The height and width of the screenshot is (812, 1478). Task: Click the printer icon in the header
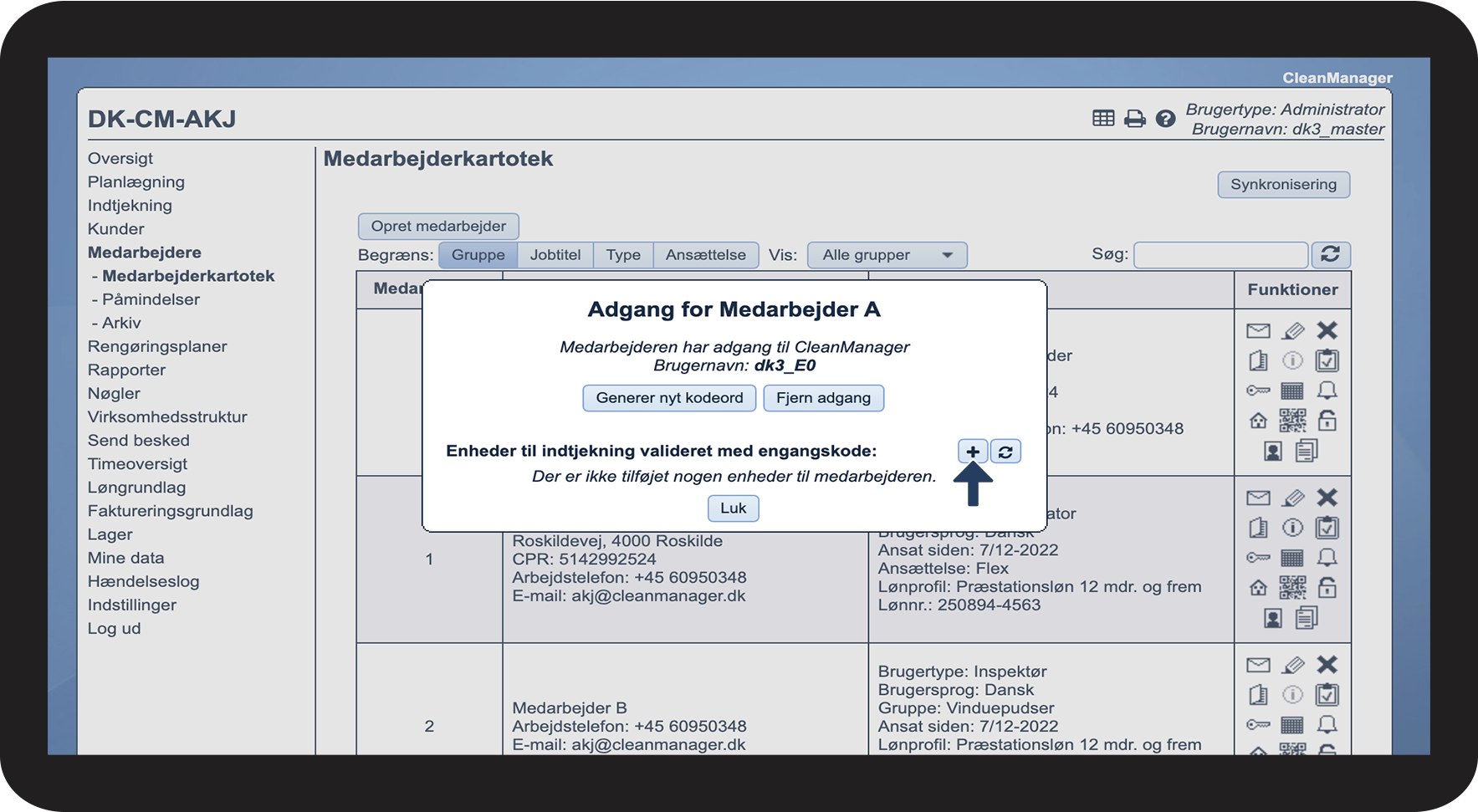coord(1134,119)
